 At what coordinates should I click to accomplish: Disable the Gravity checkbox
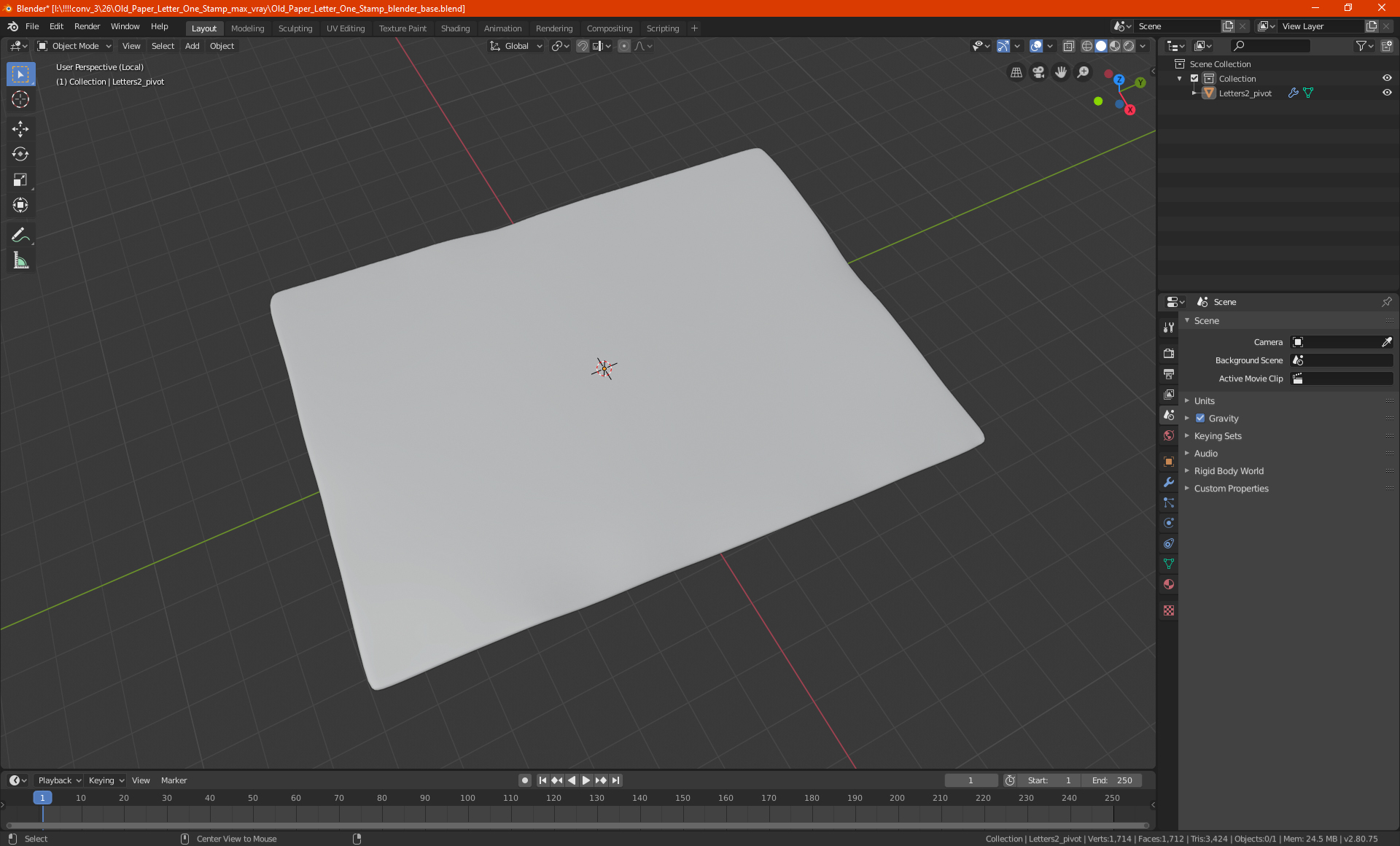1200,419
